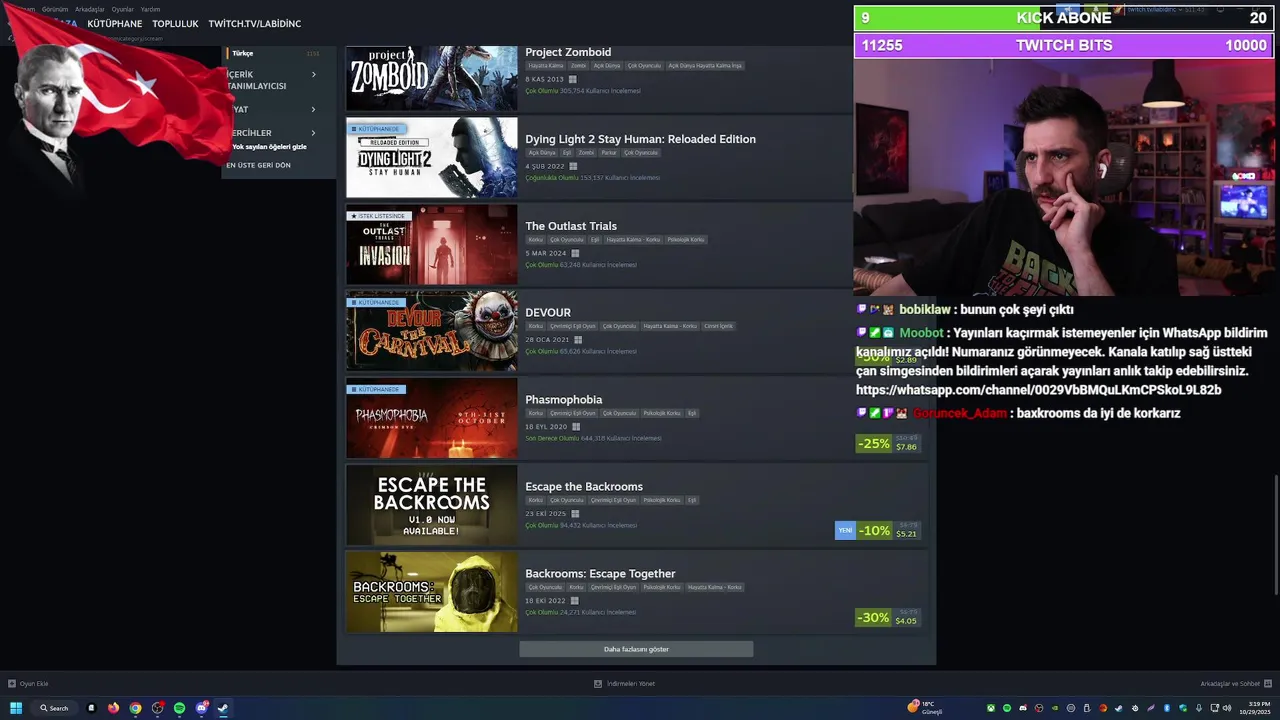Switch to the TOPLULUK community tab
Viewport: 1280px width, 720px height.
pos(175,23)
